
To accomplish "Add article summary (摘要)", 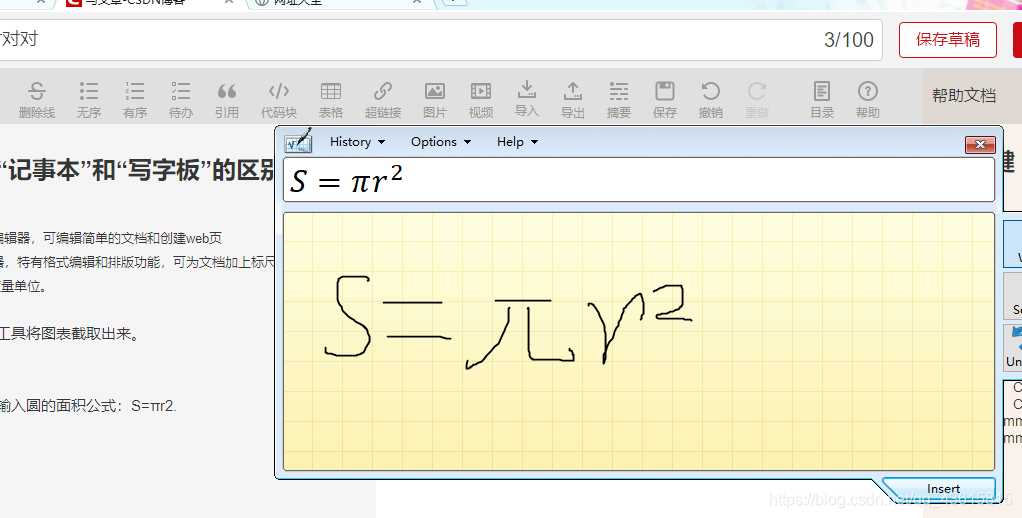I will 619,99.
